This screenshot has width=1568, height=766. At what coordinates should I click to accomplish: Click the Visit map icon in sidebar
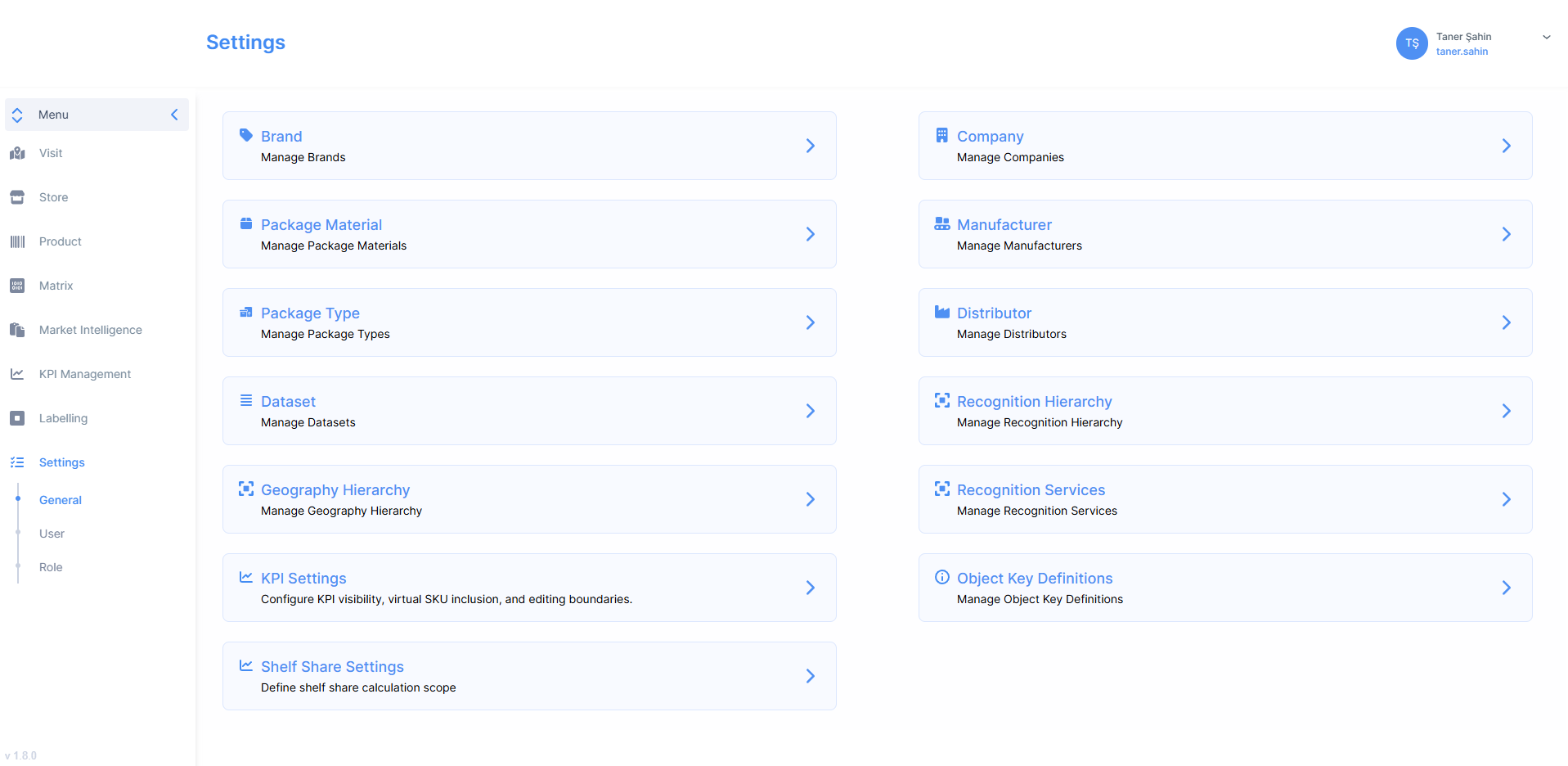(17, 153)
